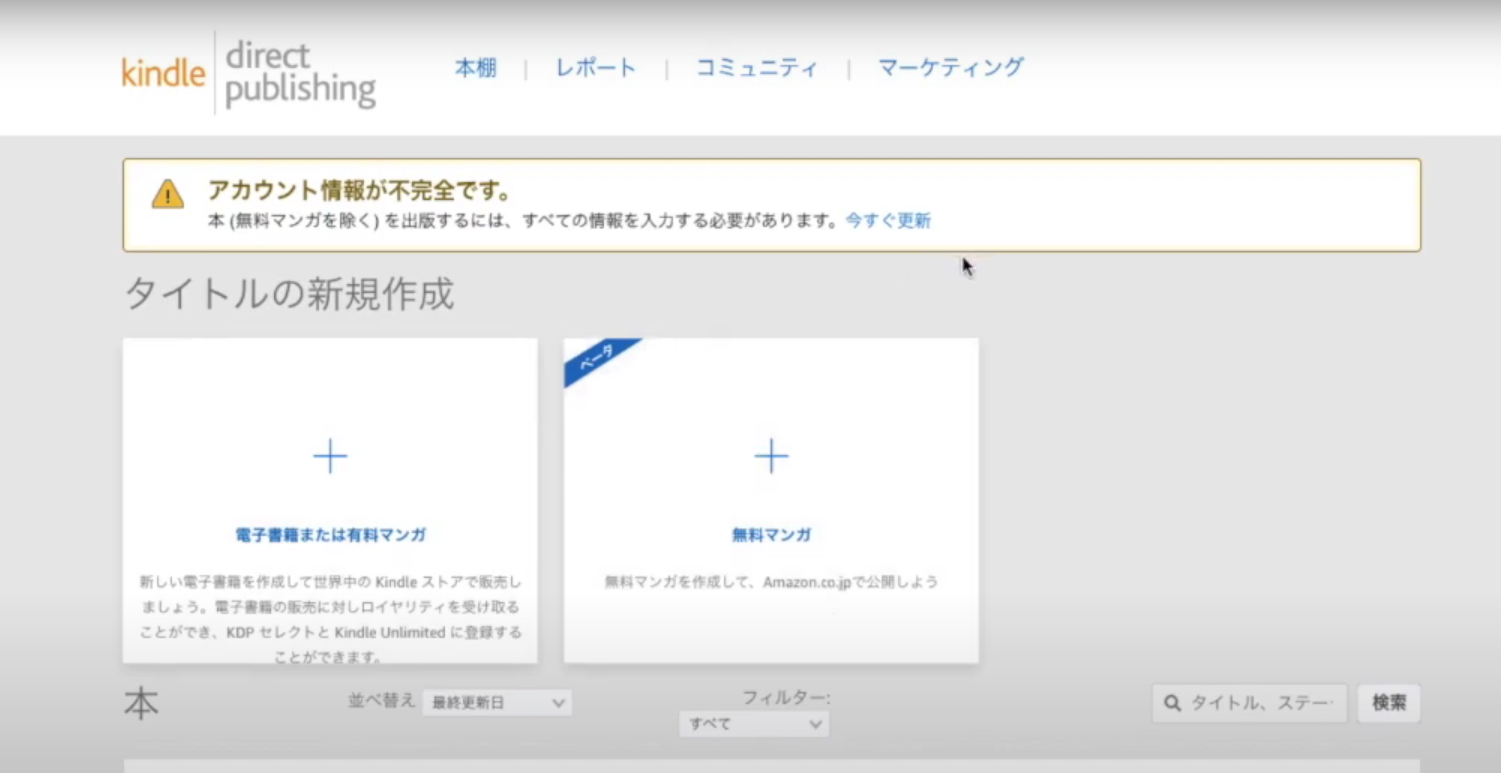Click the magnifier icon in search field
The width and height of the screenshot is (1501, 773).
1173,704
